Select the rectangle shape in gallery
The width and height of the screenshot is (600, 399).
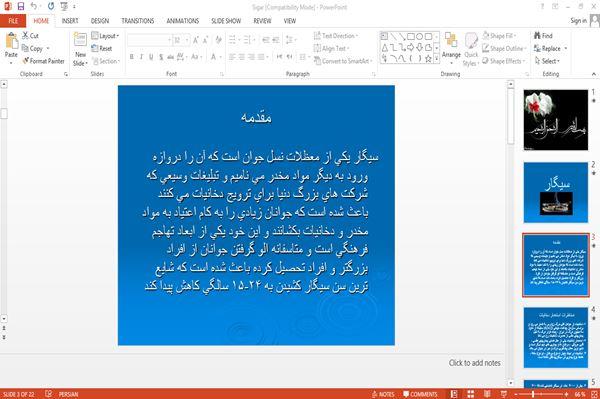[x=411, y=37]
